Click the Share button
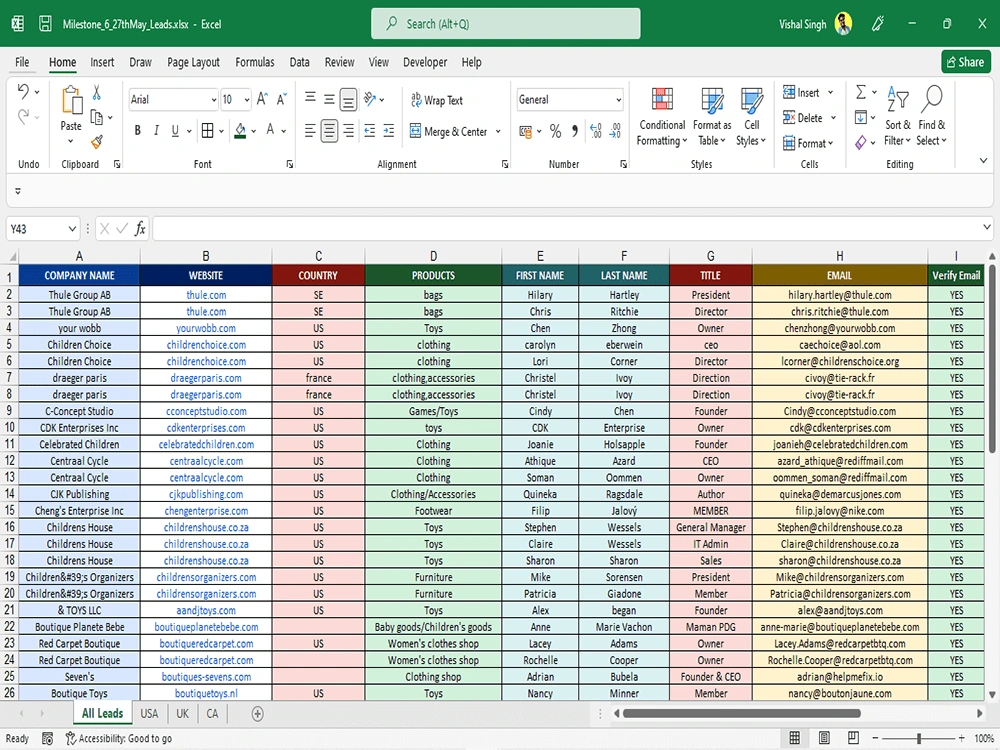The width and height of the screenshot is (1000, 750). 966,62
